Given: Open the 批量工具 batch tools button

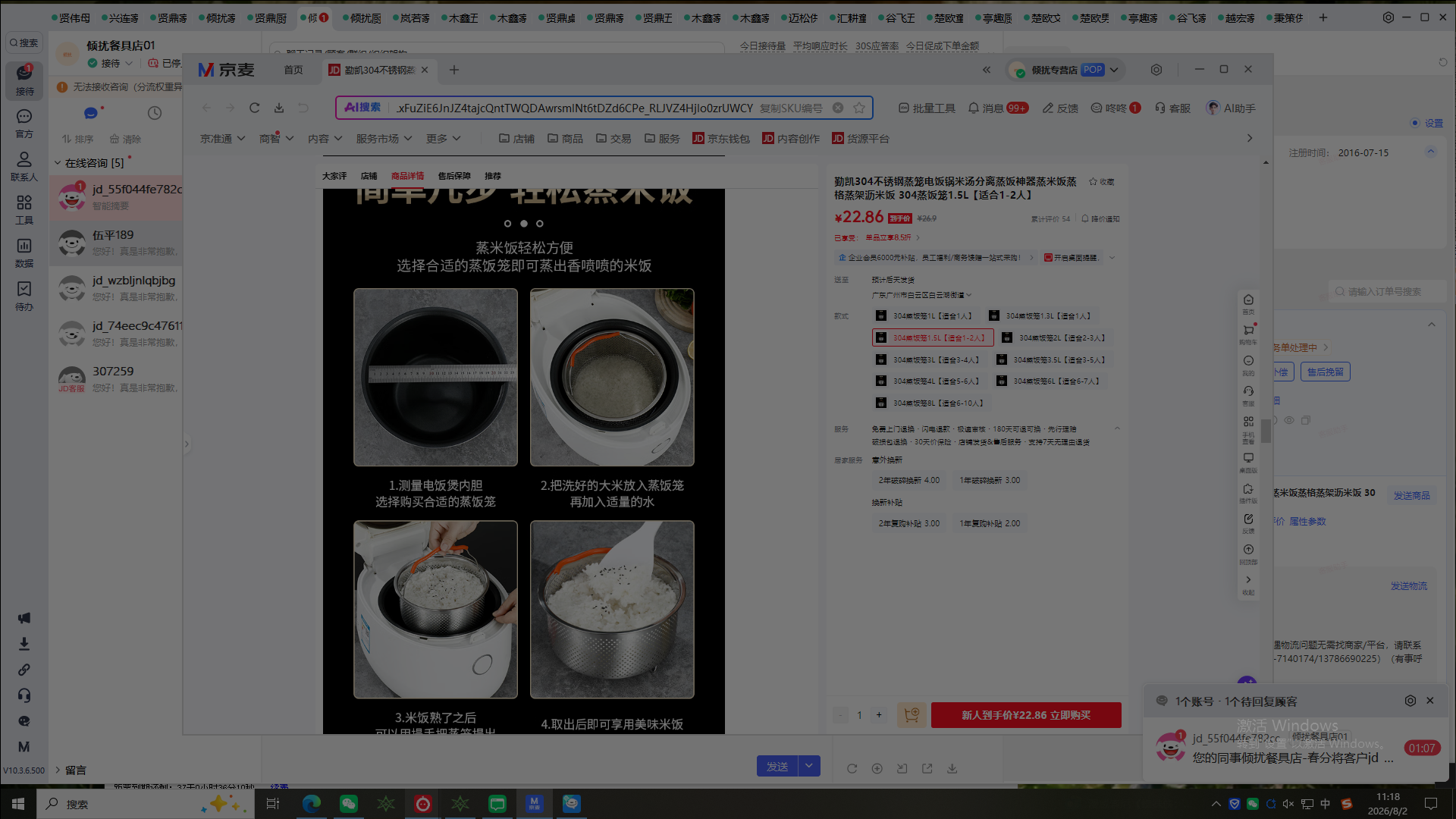Looking at the screenshot, I should tap(927, 108).
